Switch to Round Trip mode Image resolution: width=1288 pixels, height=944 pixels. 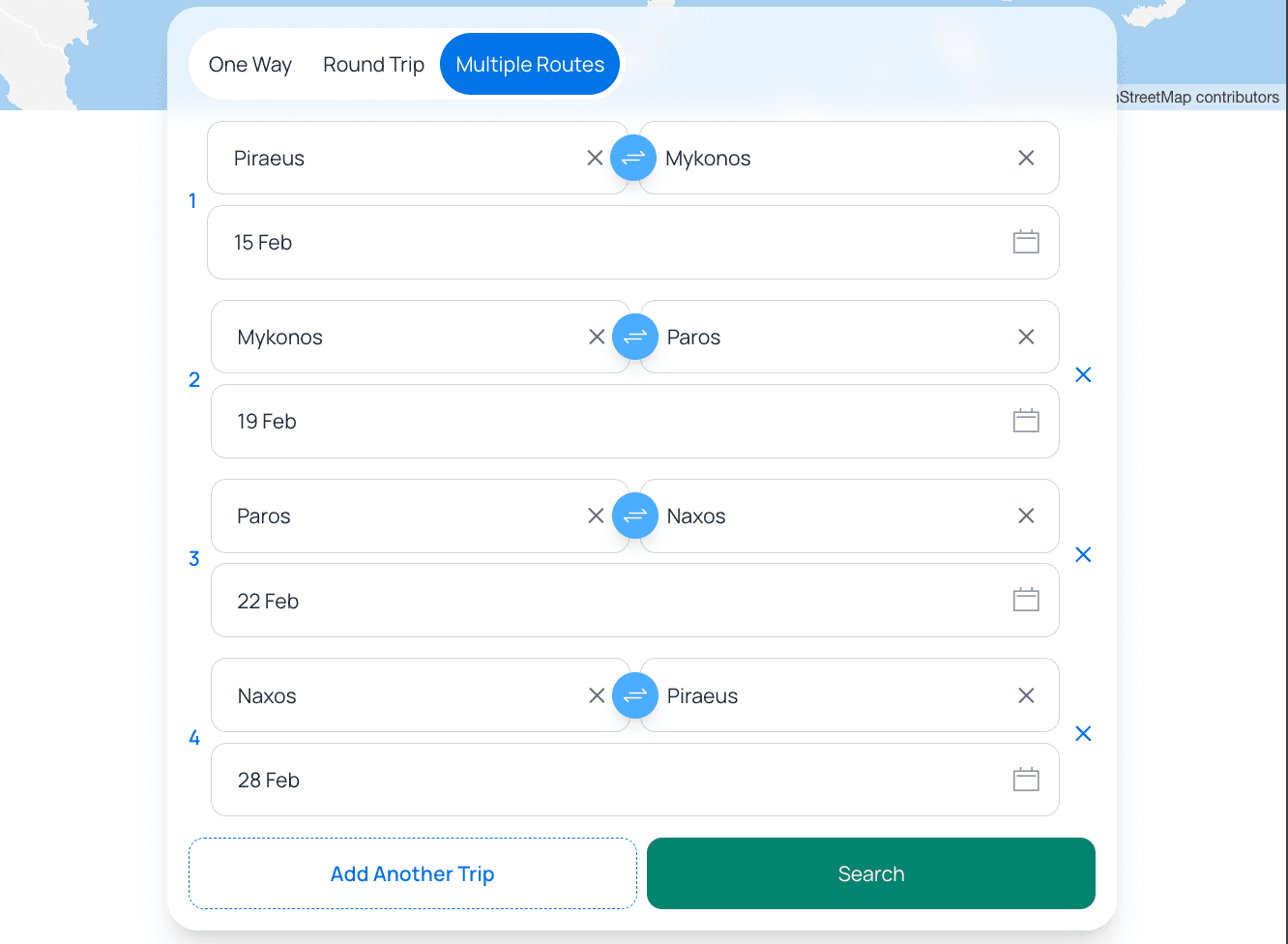click(373, 64)
